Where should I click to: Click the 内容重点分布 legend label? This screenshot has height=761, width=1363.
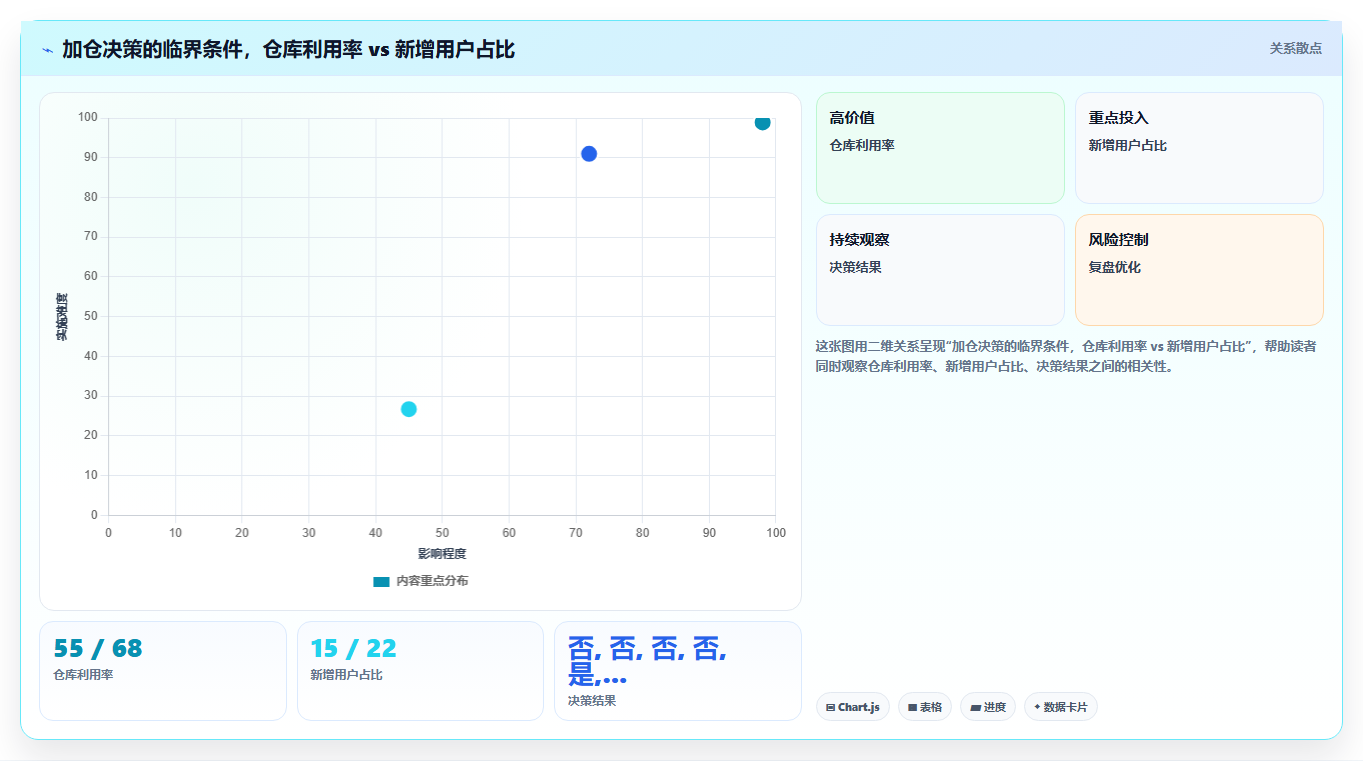tap(432, 581)
